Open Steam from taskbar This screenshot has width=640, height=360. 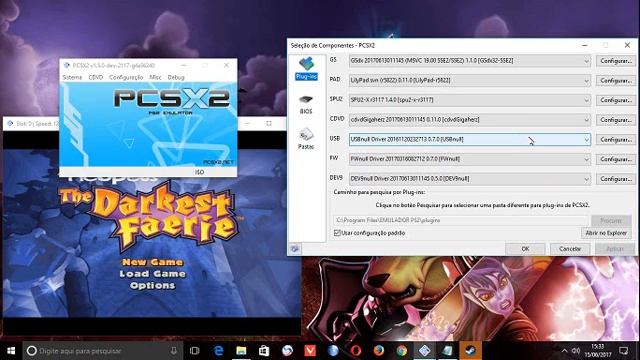(x=470, y=351)
